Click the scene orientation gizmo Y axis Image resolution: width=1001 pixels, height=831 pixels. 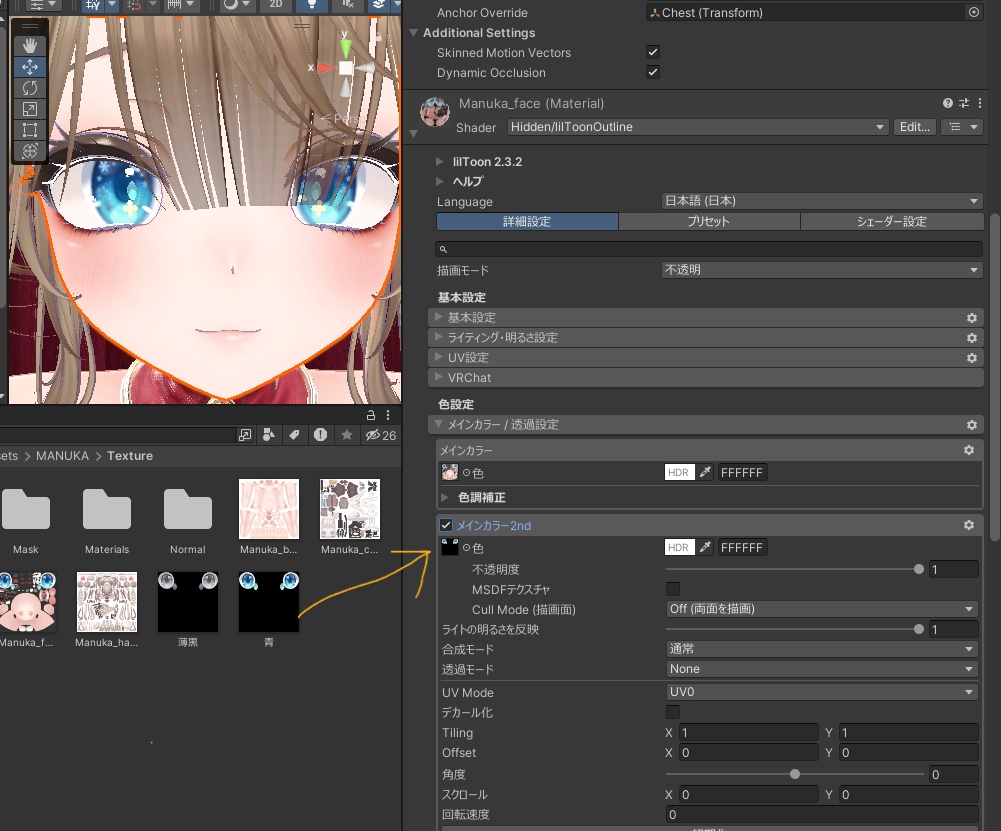click(x=345, y=47)
